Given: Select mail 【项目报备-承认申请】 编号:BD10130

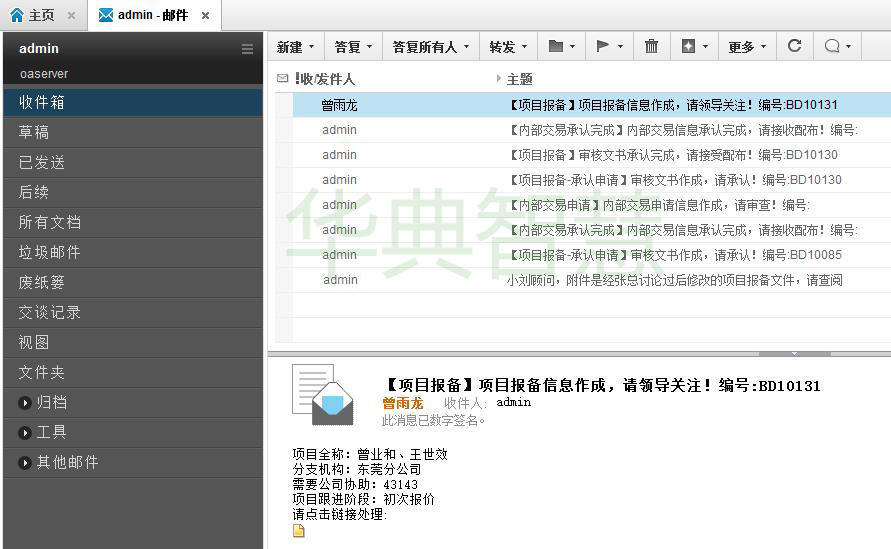Looking at the screenshot, I should click(x=592, y=180).
